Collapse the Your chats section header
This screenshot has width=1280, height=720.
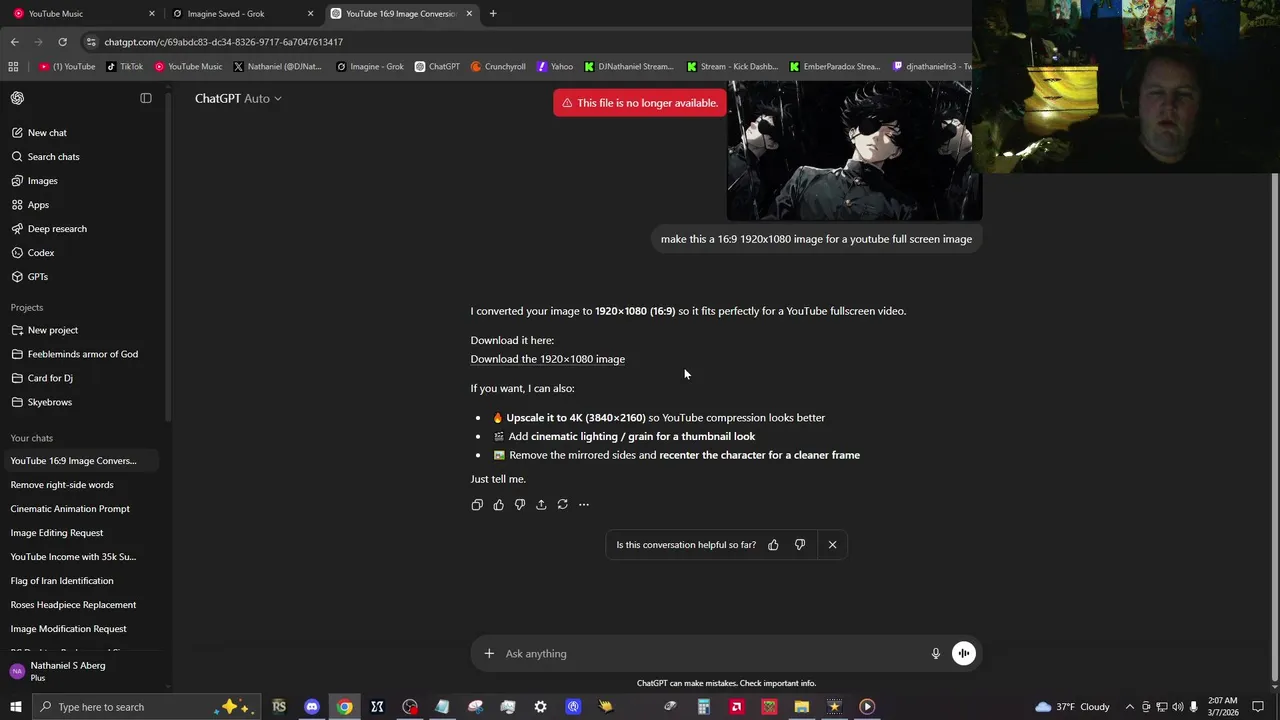point(32,438)
